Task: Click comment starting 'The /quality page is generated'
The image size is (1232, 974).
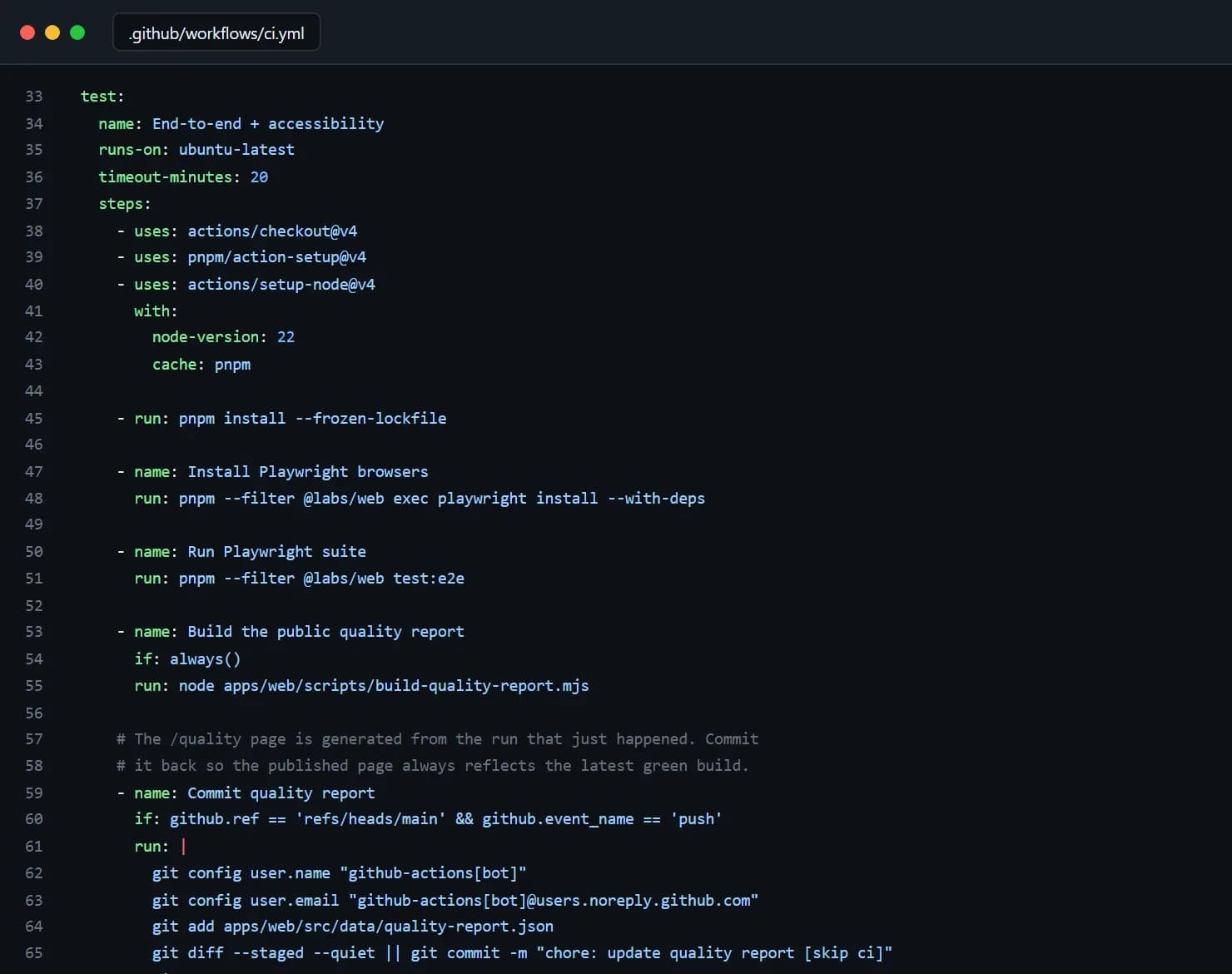Action: [x=438, y=739]
